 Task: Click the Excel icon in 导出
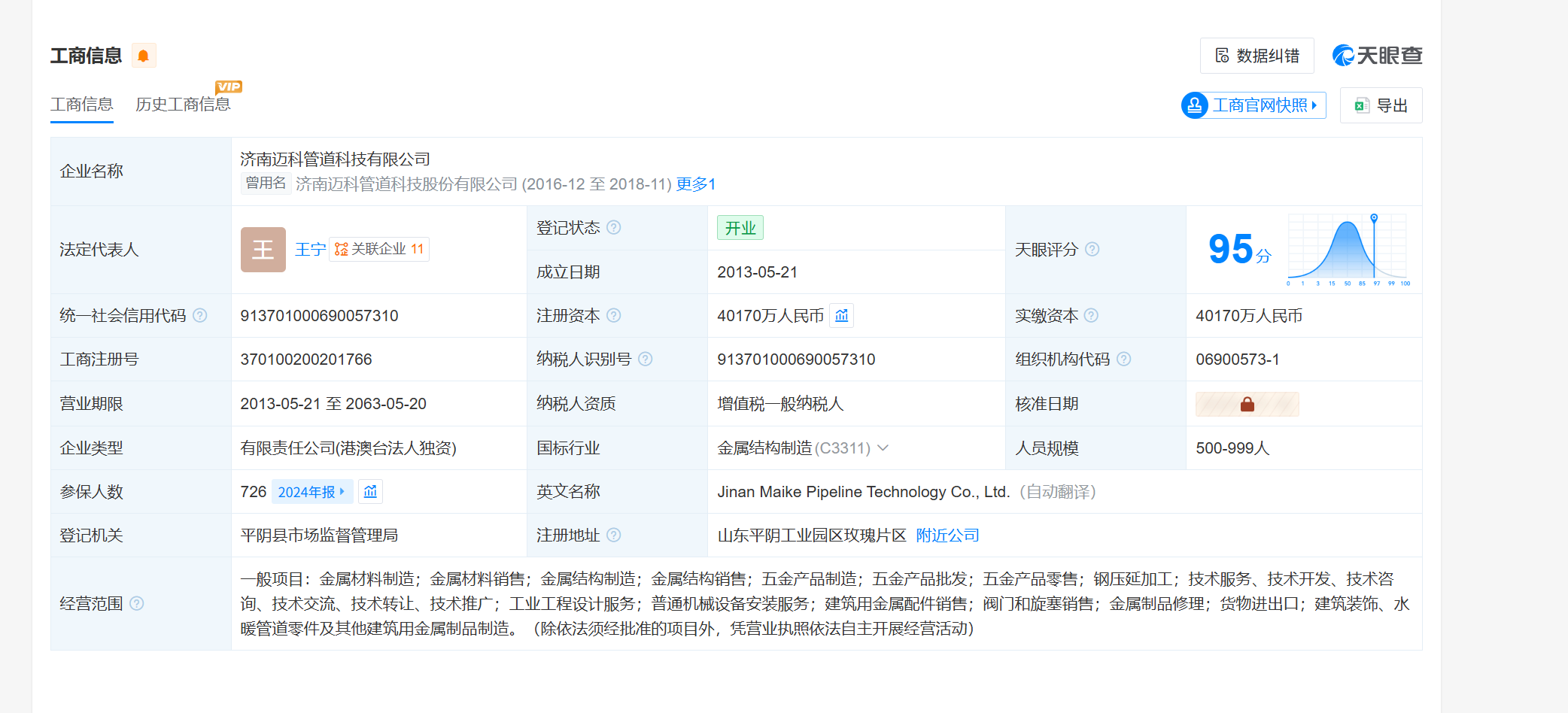click(x=1361, y=105)
